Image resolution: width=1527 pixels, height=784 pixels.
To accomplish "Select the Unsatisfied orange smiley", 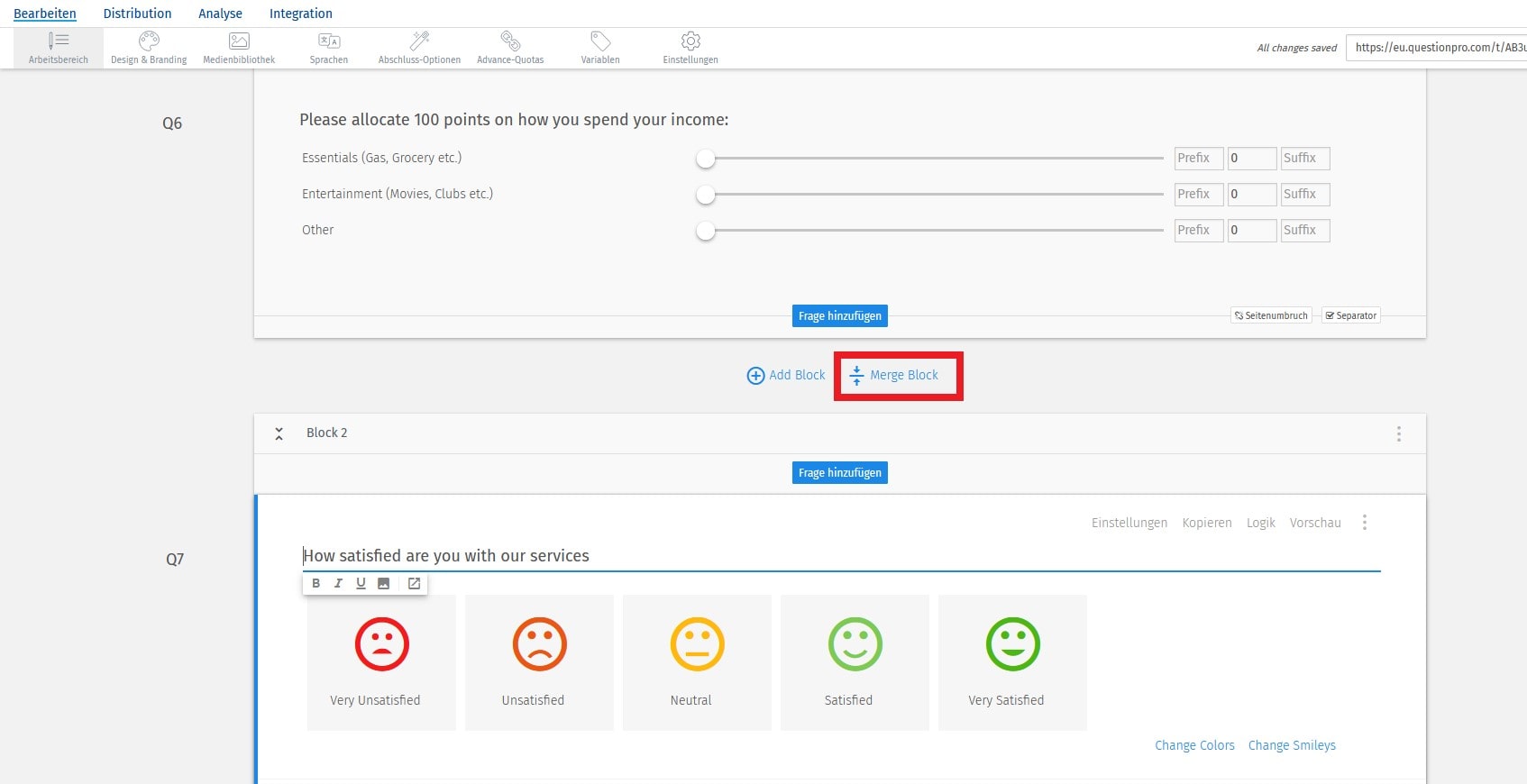I will click(539, 644).
